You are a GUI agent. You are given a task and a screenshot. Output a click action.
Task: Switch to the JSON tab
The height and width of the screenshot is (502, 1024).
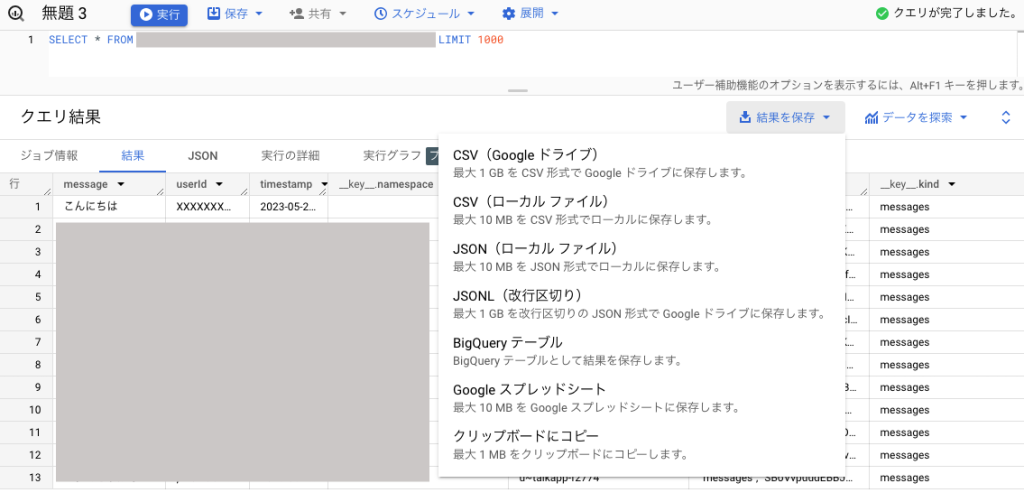pyautogui.click(x=203, y=156)
